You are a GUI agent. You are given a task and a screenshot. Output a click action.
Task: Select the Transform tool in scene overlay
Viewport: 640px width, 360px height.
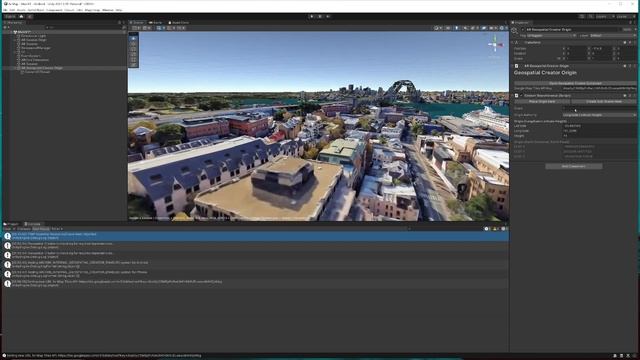coord(133,64)
